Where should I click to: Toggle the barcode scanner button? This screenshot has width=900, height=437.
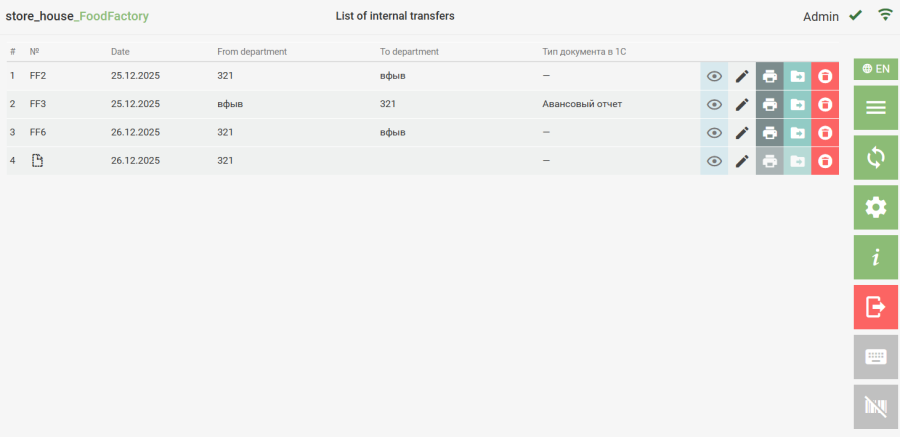(875, 407)
